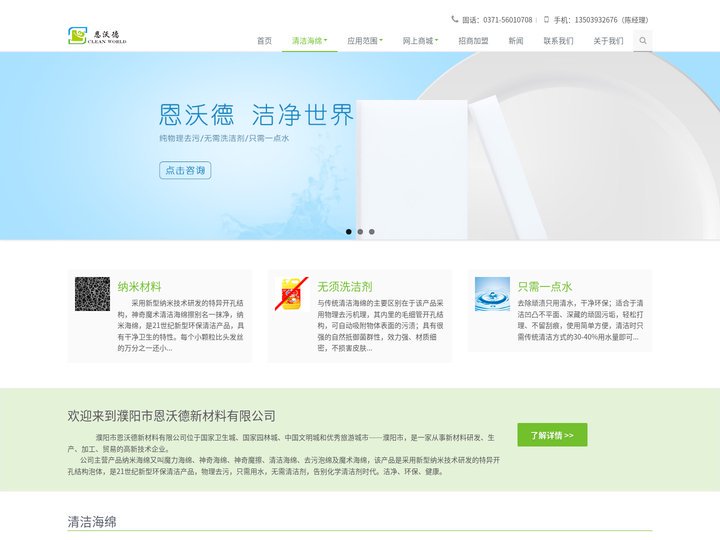
Task: Click the phone number 0371-56010708
Action: (x=507, y=20)
